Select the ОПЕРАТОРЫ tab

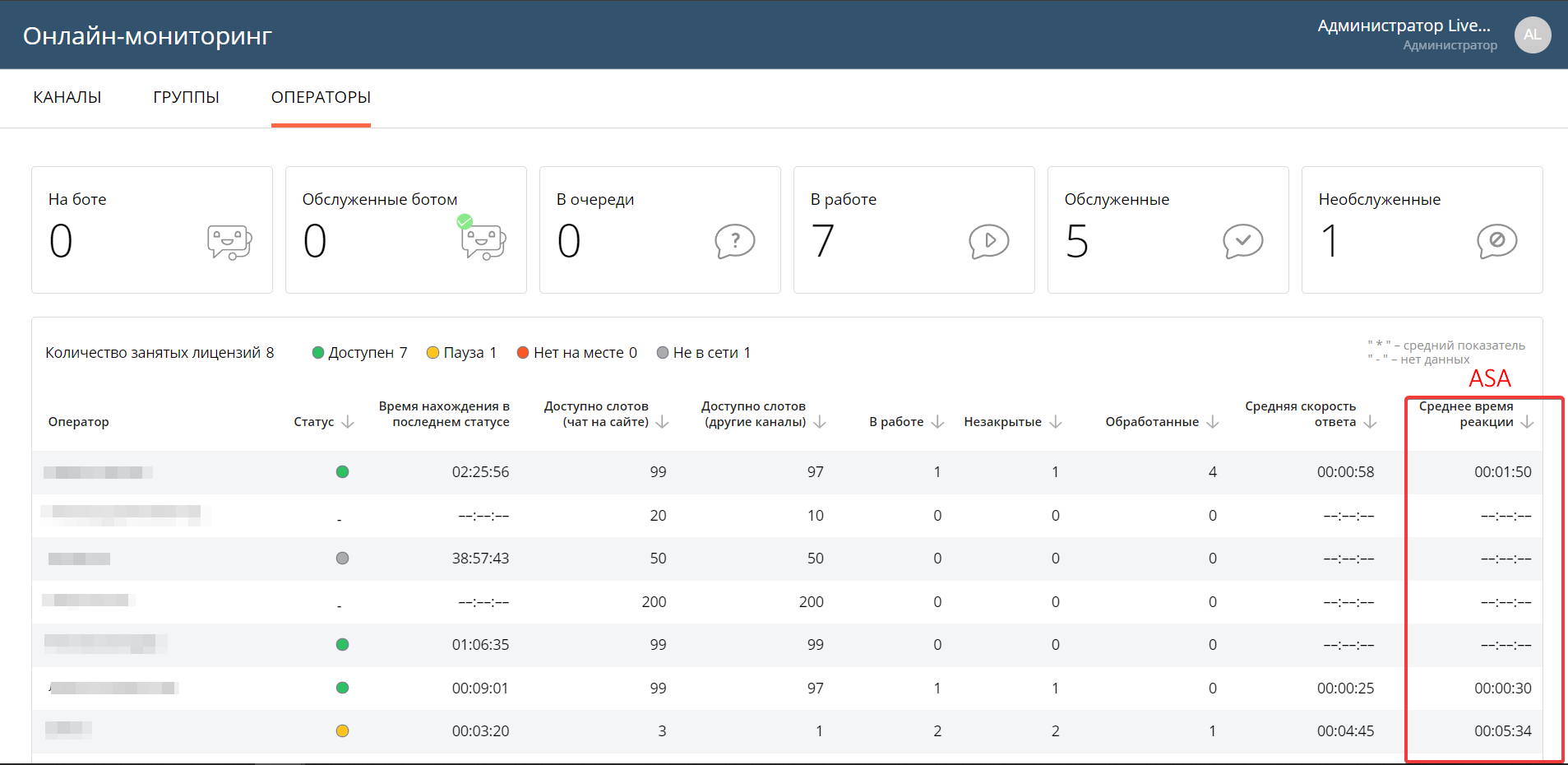pos(321,97)
